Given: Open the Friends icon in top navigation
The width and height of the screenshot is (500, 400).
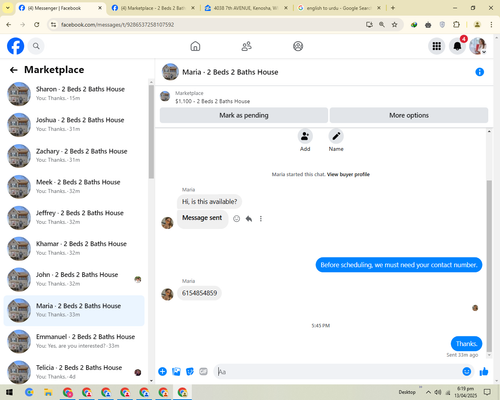Looking at the screenshot, I should [x=247, y=46].
